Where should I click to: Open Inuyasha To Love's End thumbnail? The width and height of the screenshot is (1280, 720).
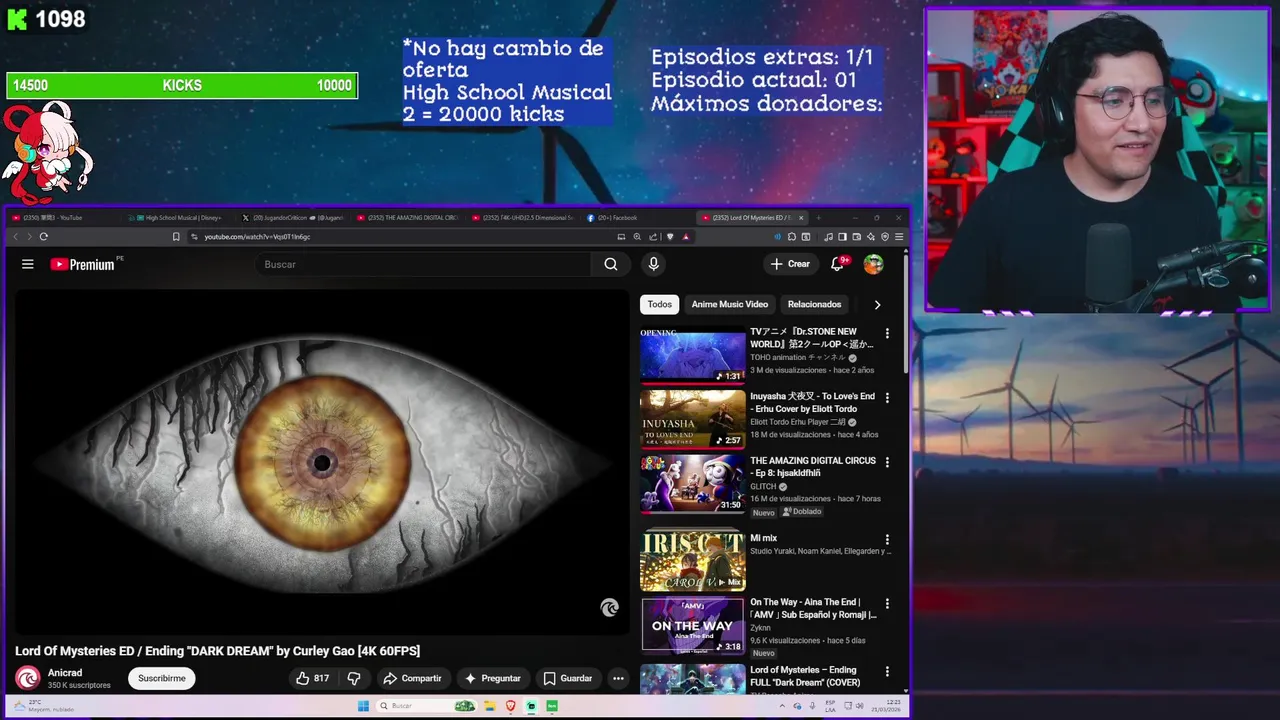coord(693,419)
